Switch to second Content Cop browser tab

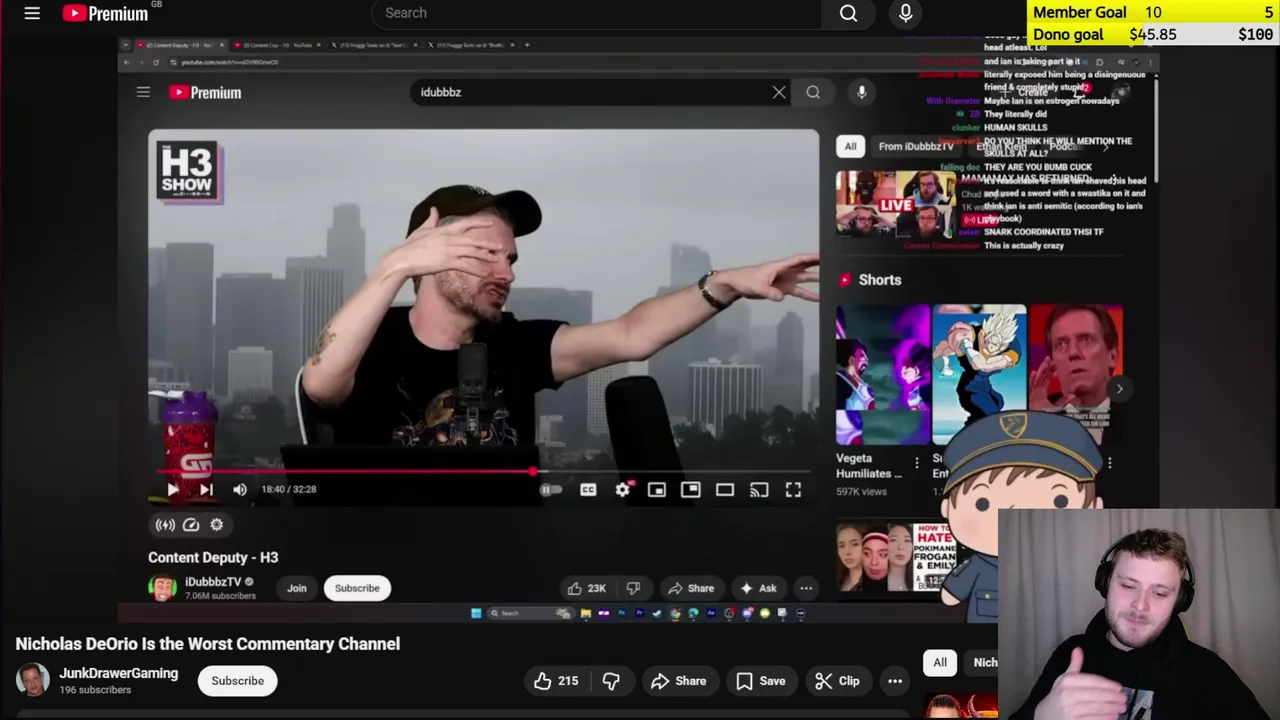[275, 45]
